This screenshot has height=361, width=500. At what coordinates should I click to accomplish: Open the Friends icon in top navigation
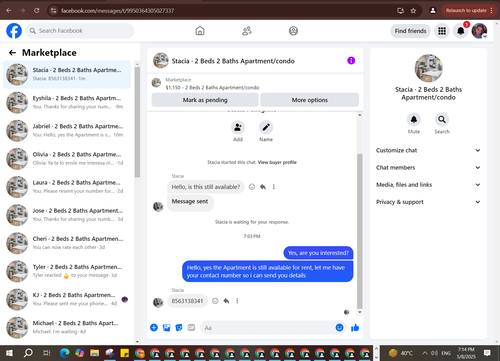[x=247, y=31]
